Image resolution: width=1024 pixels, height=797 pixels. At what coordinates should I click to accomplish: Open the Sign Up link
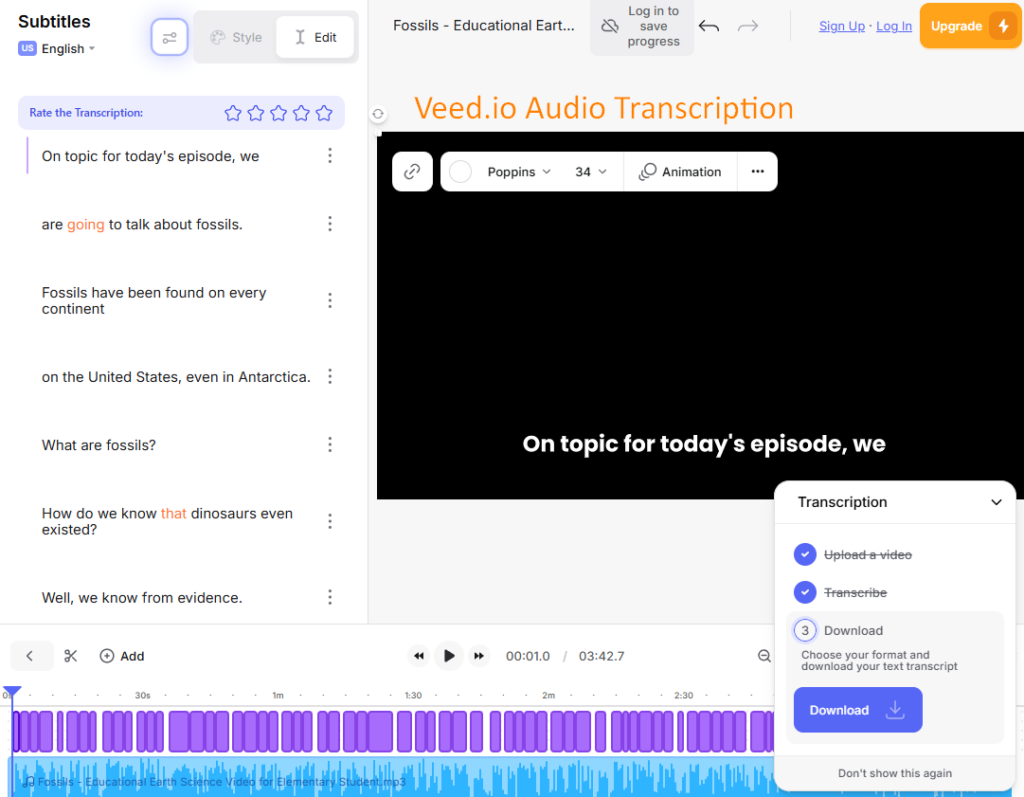pyautogui.click(x=841, y=26)
